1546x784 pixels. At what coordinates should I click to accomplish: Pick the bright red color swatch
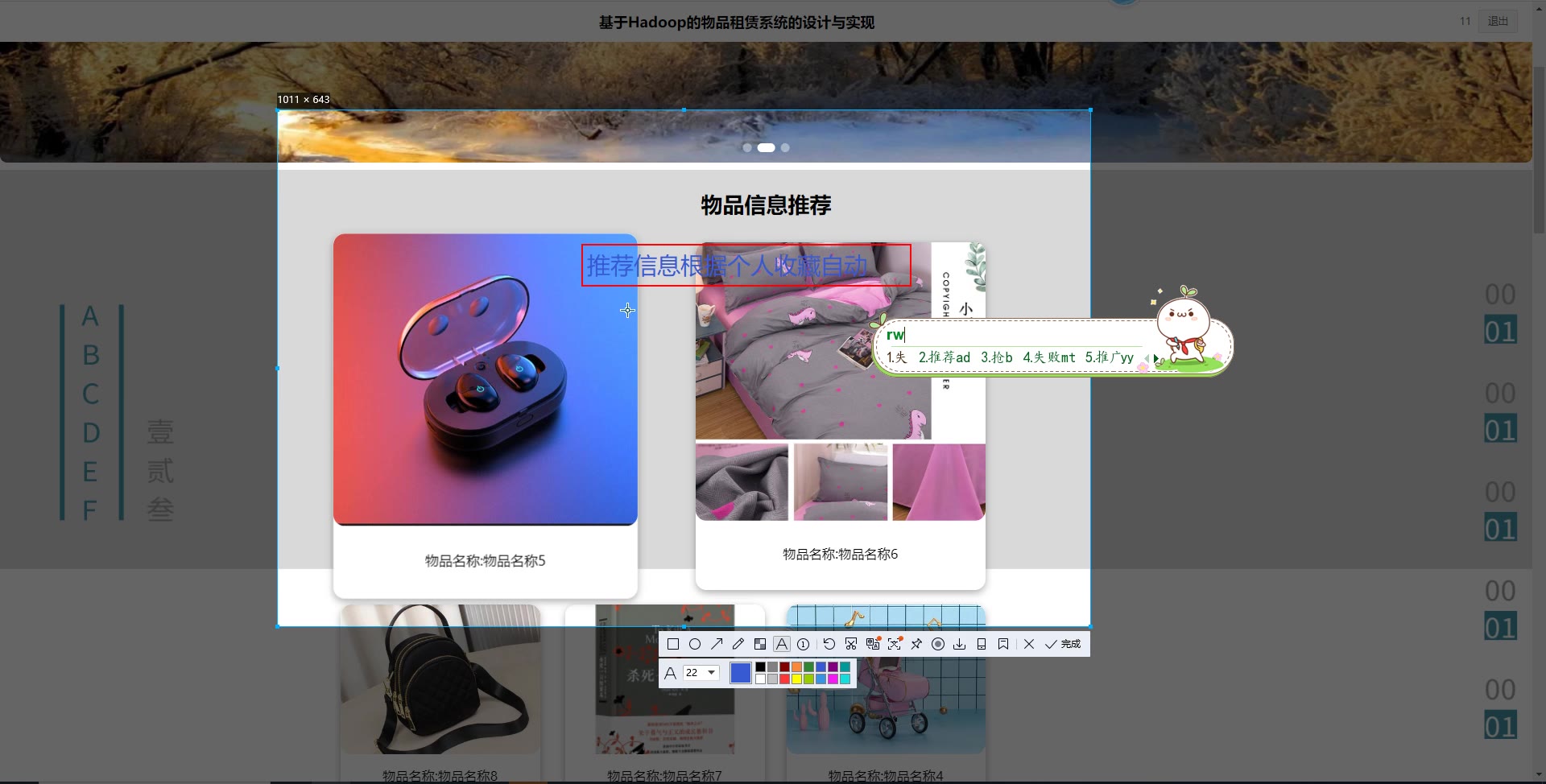pos(784,679)
